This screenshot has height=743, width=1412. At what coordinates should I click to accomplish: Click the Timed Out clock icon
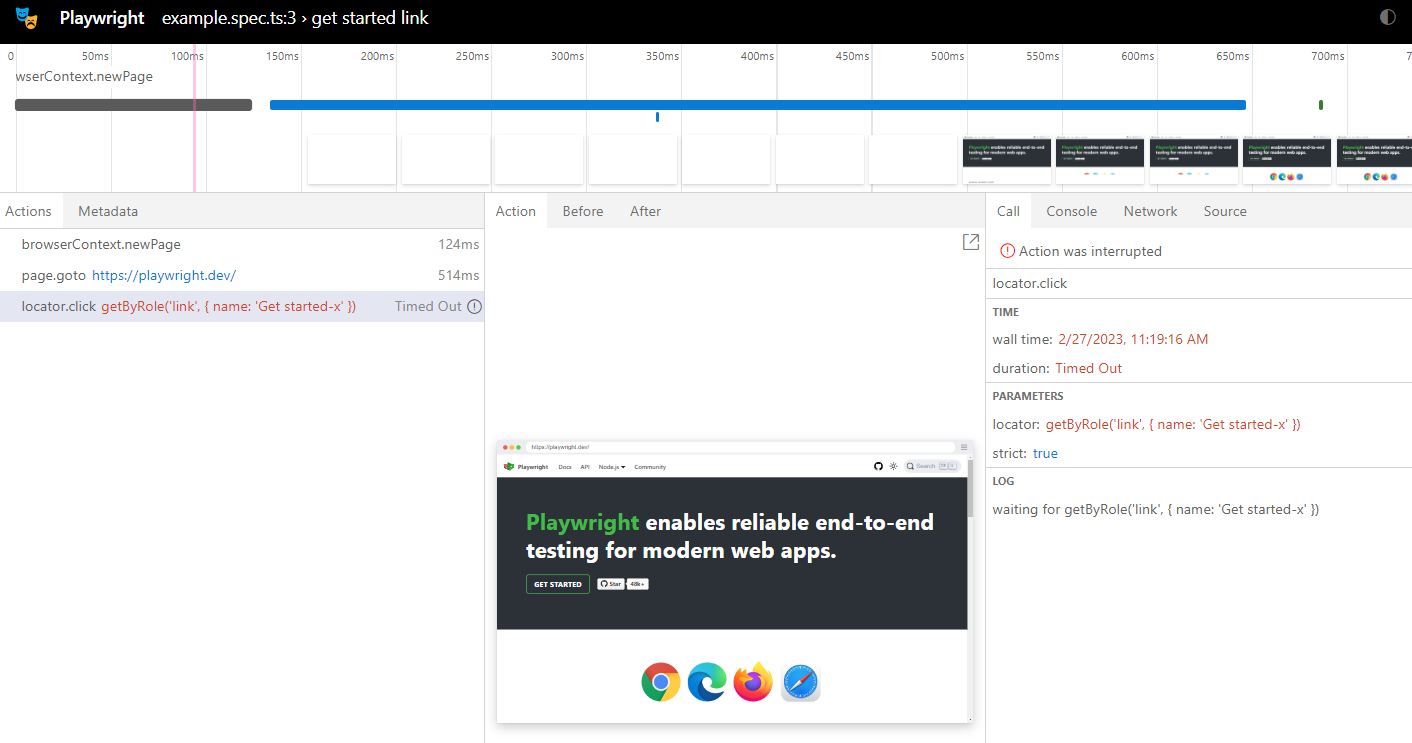click(473, 306)
